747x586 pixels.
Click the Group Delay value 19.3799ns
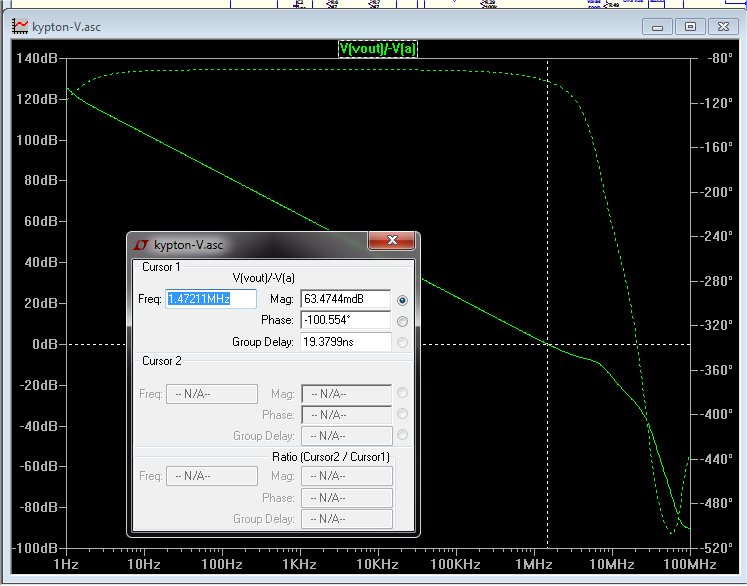[346, 342]
